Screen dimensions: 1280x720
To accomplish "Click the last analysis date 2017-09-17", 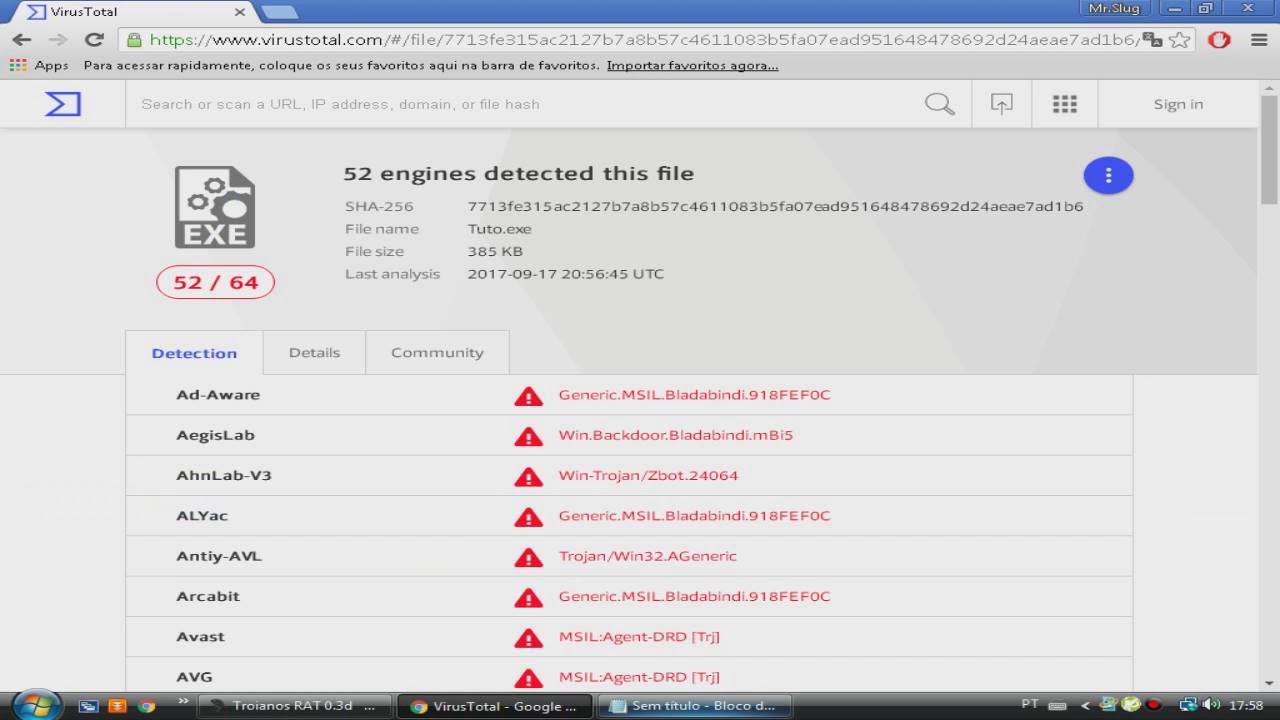I will point(565,274).
